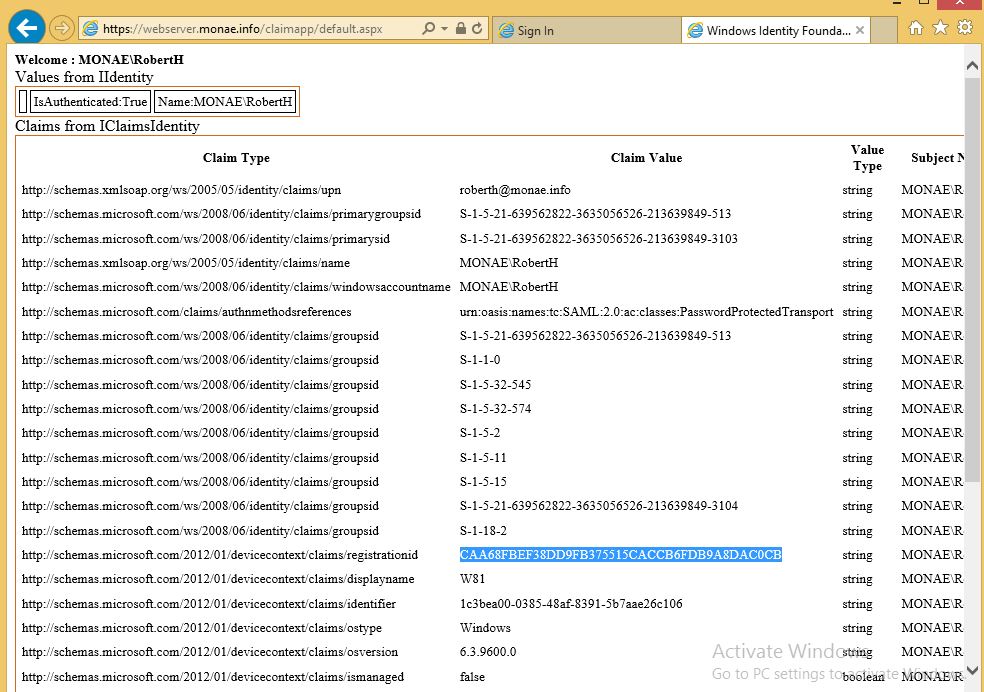984x692 pixels.
Task: Click the IsAuthenticated:True cell
Action: [x=90, y=102]
